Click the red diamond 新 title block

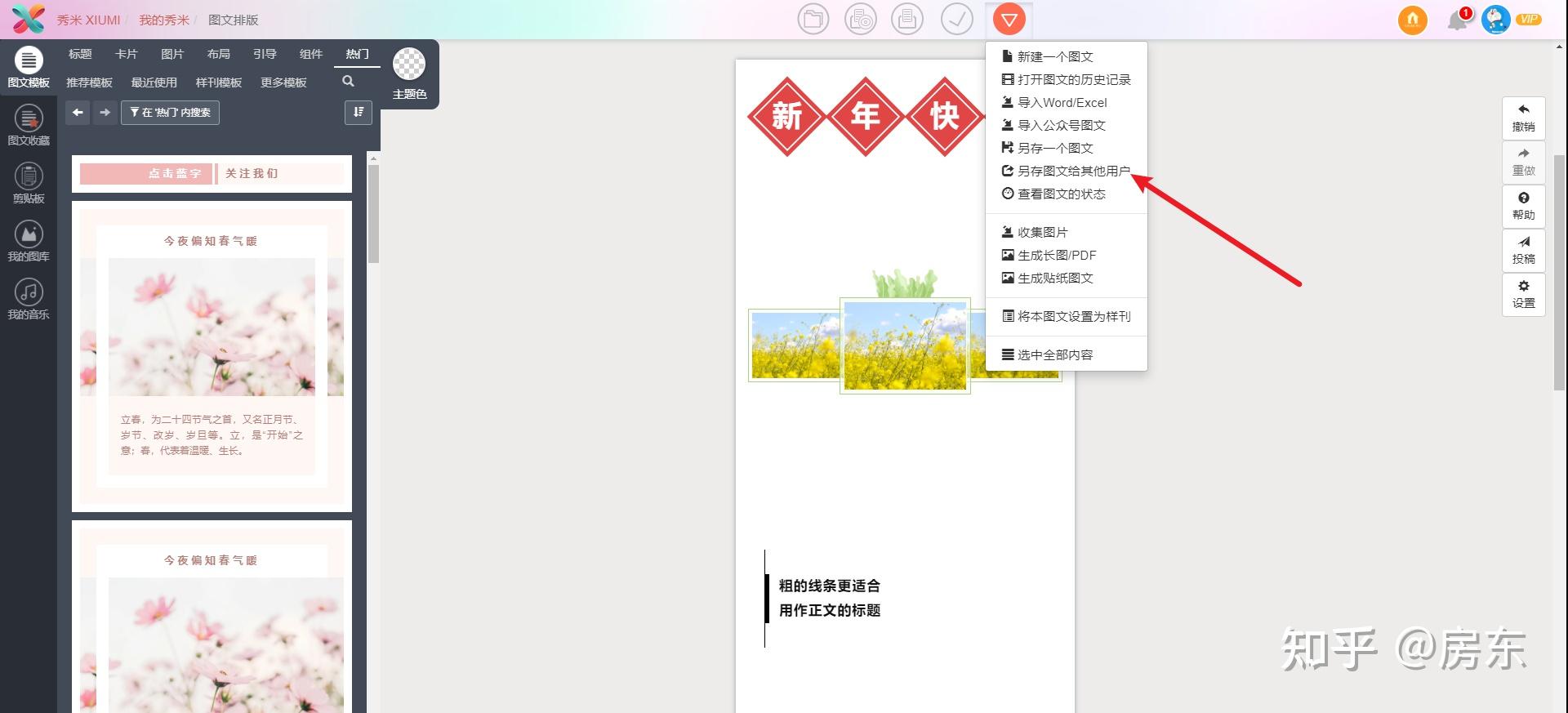[x=786, y=116]
